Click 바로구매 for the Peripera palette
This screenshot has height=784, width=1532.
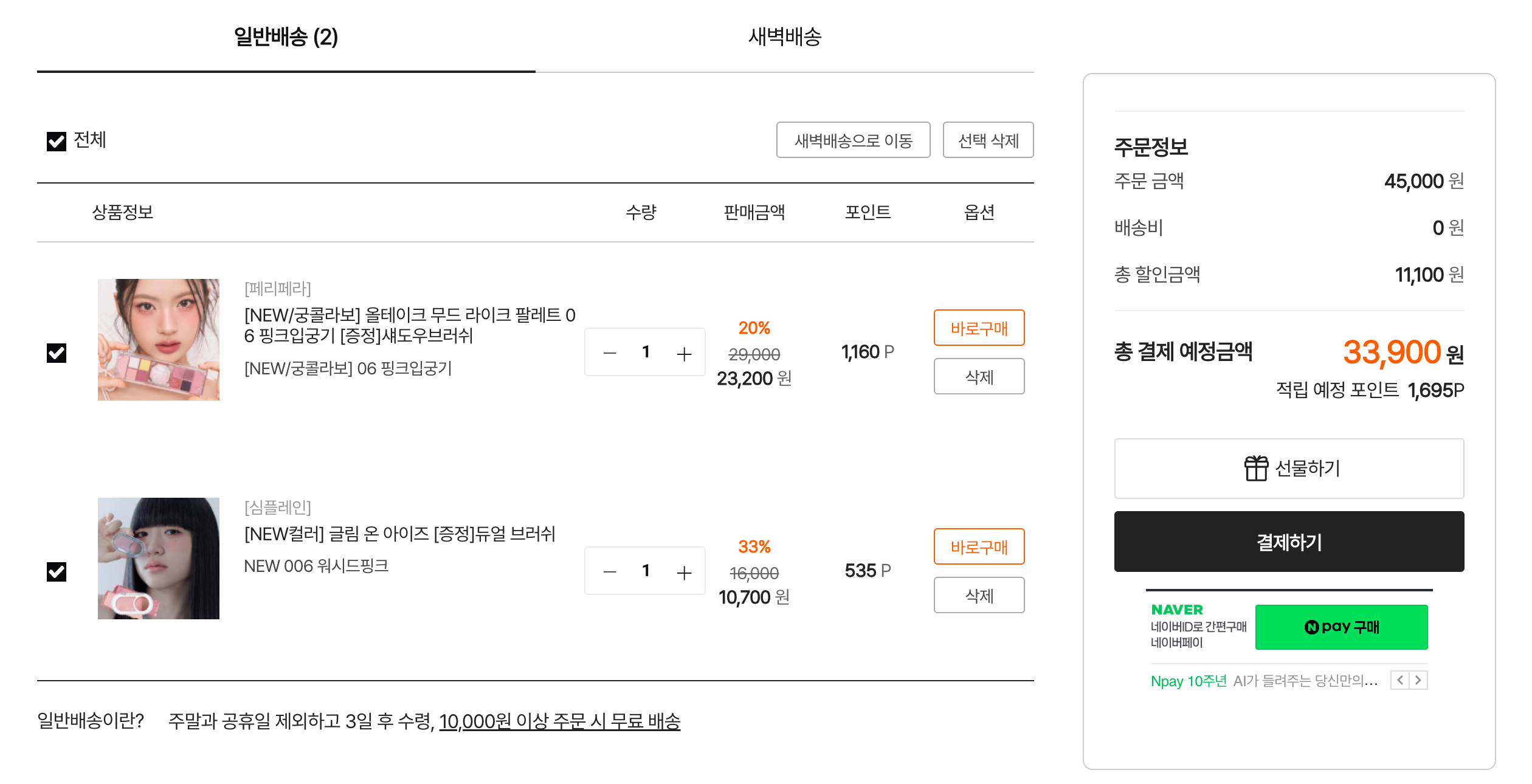[979, 328]
